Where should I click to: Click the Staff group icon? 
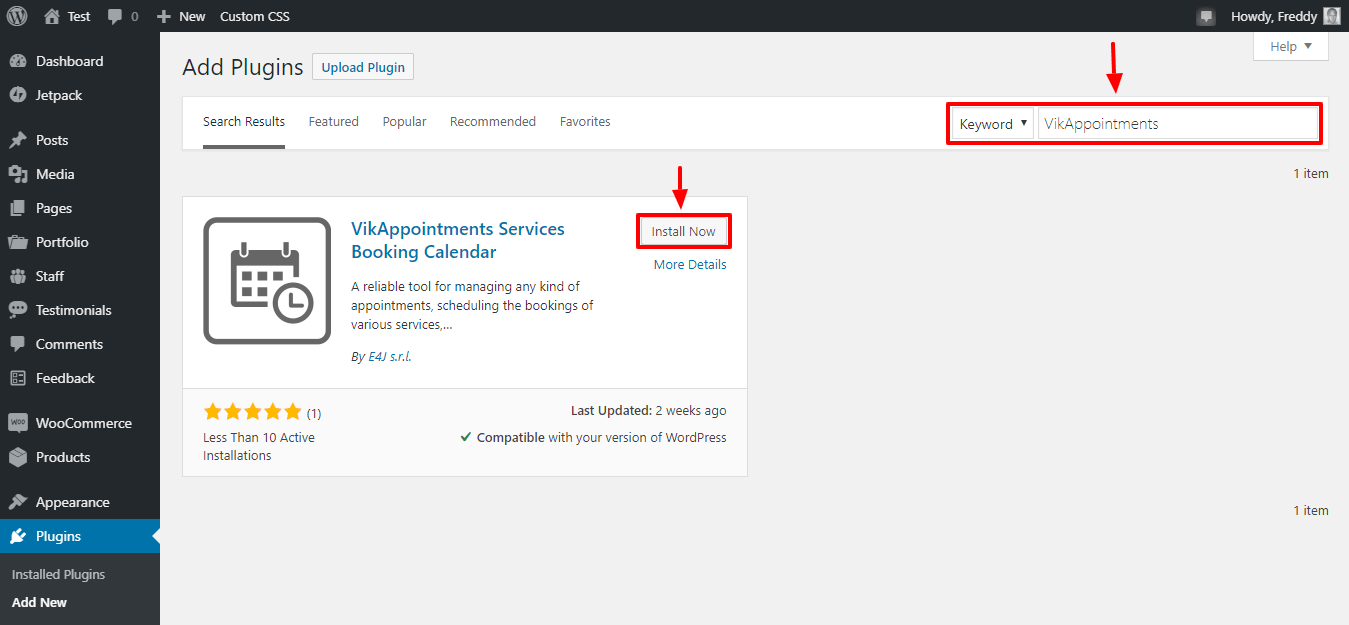18,276
